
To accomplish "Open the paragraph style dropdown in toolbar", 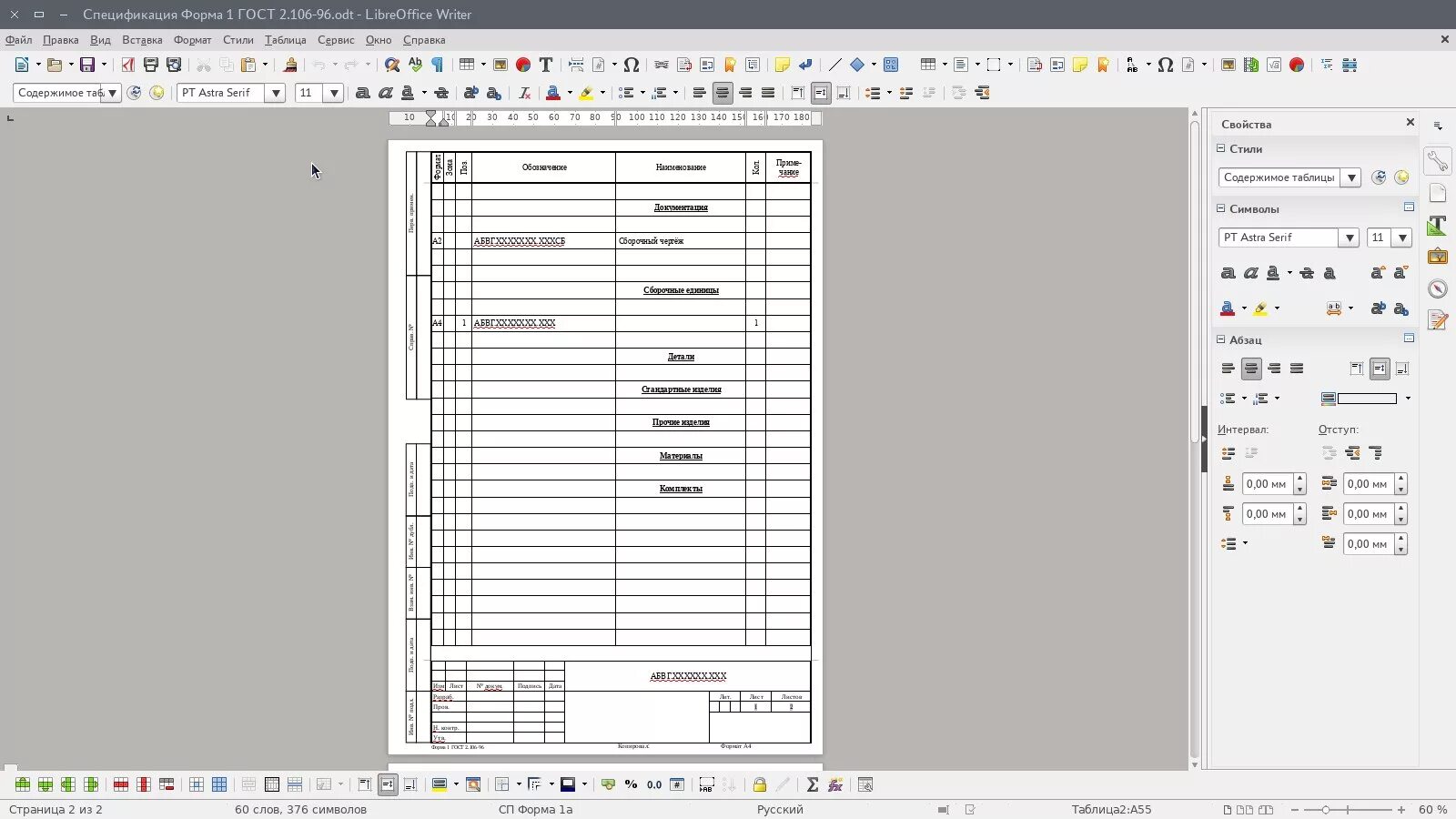I will click(112, 93).
